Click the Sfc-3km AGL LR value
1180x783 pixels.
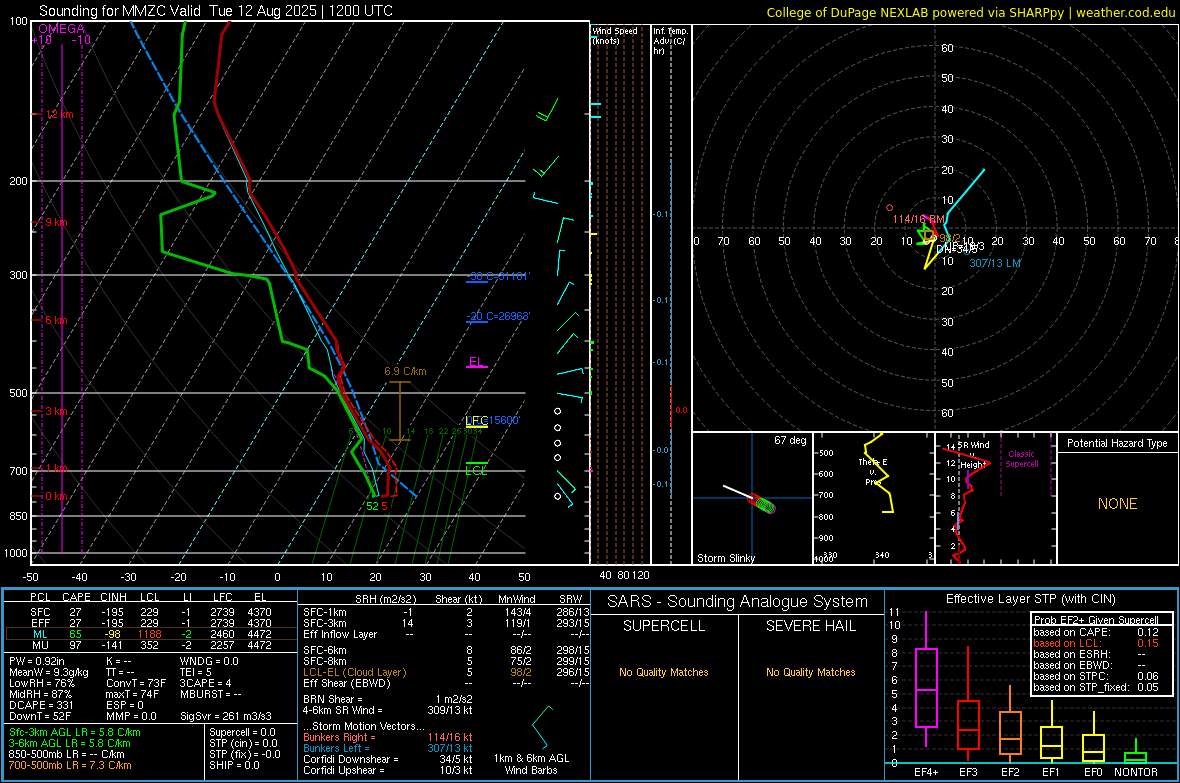(75, 732)
